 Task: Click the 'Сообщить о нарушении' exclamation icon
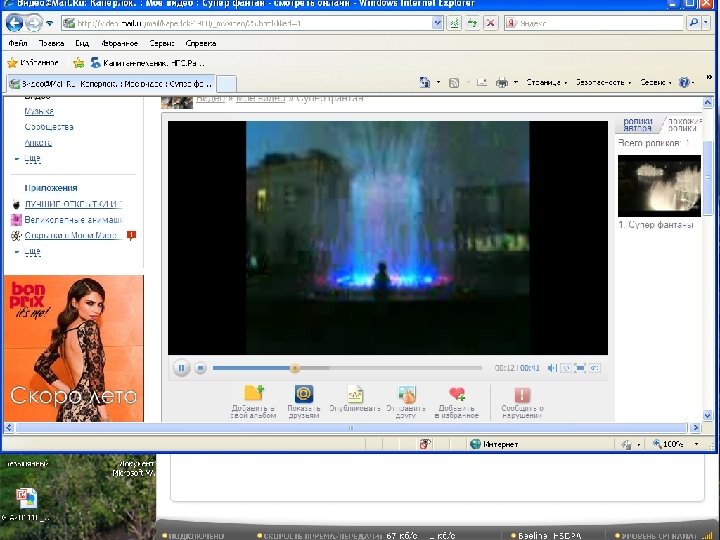coord(522,394)
